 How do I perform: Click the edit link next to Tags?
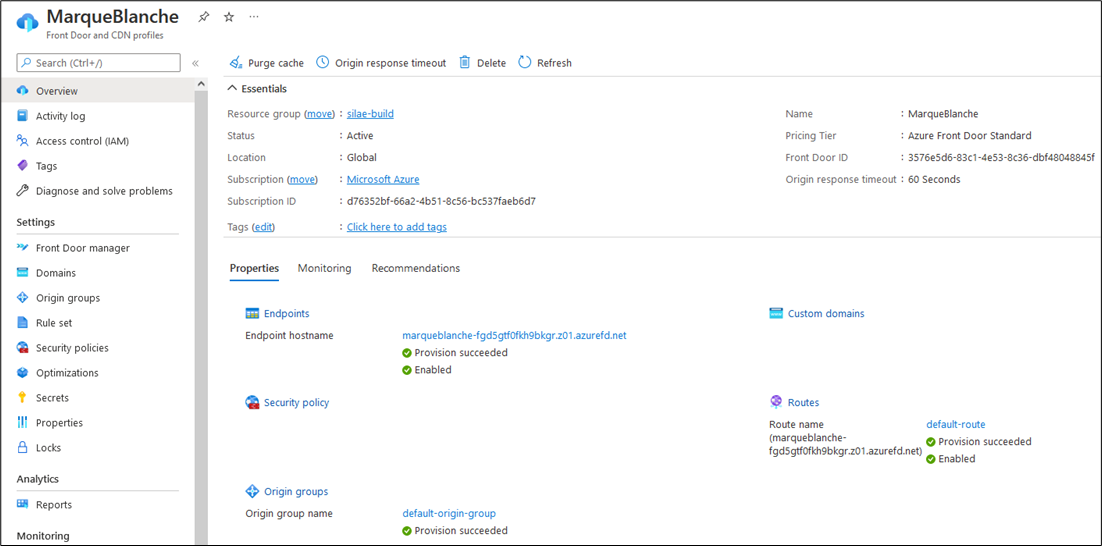264,227
